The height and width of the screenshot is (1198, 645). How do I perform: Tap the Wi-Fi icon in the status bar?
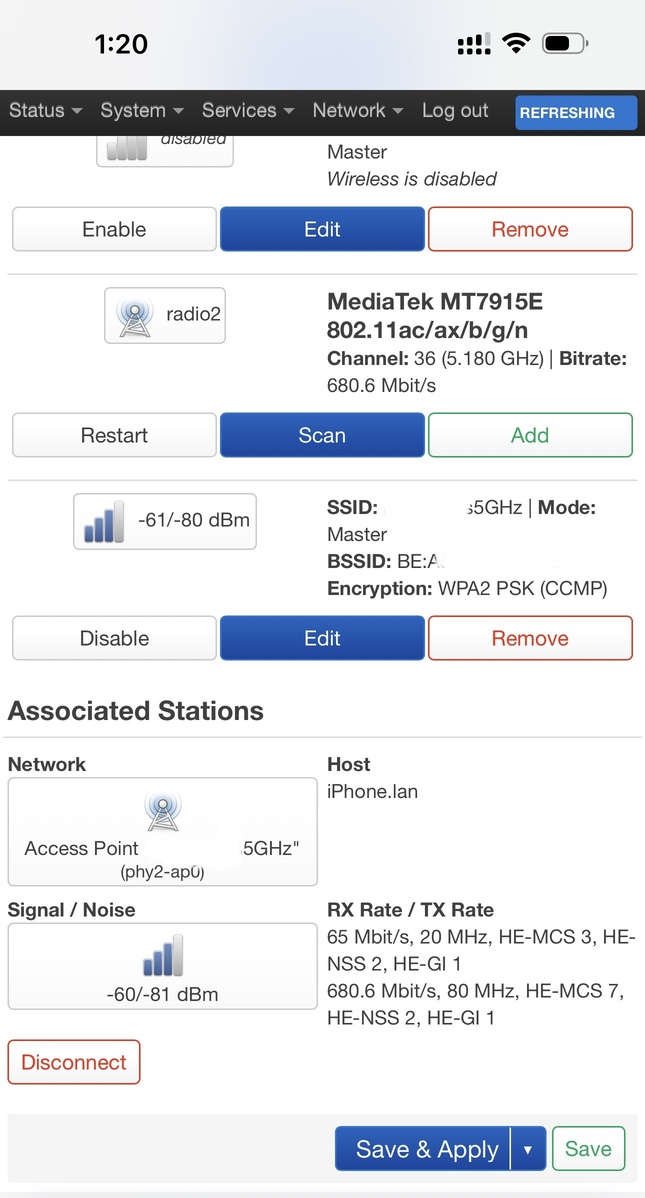point(517,44)
